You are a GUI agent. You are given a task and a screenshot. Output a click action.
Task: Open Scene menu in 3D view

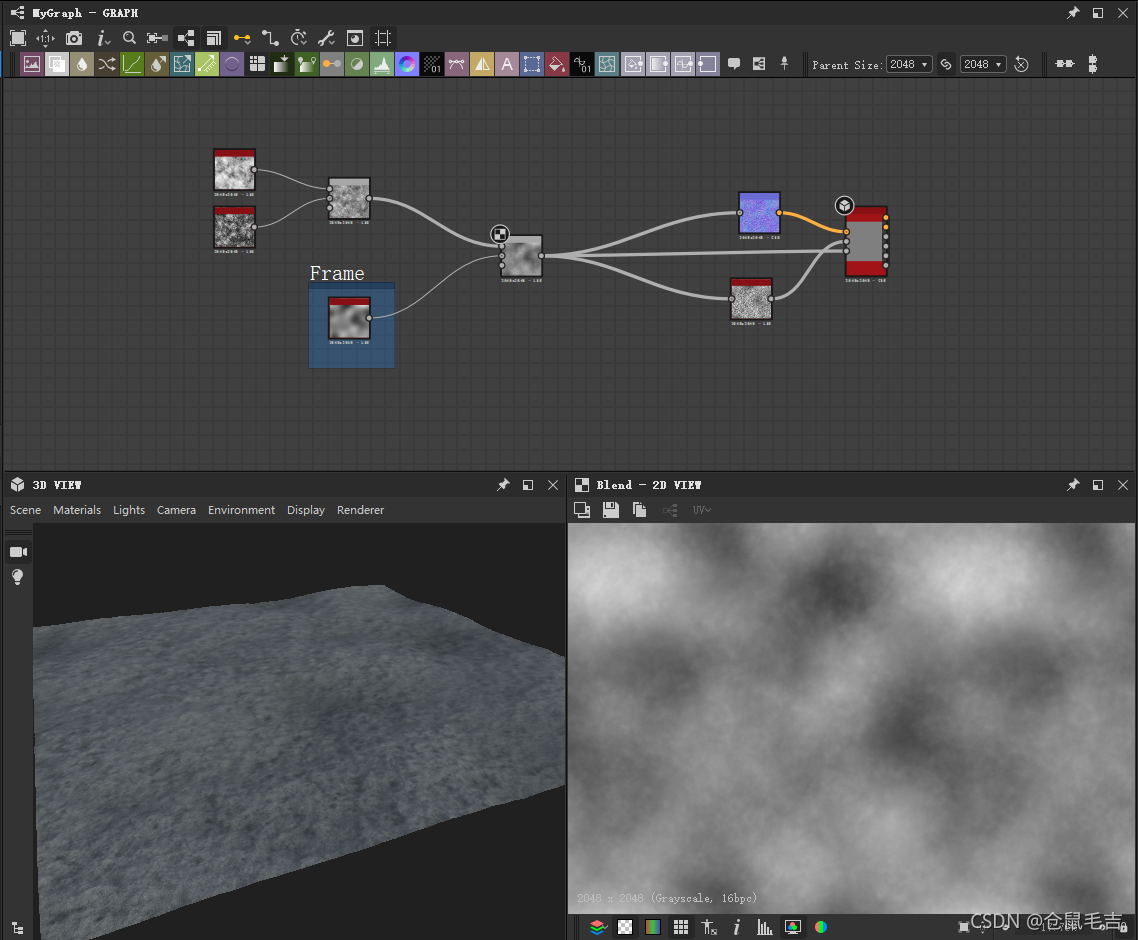point(25,510)
